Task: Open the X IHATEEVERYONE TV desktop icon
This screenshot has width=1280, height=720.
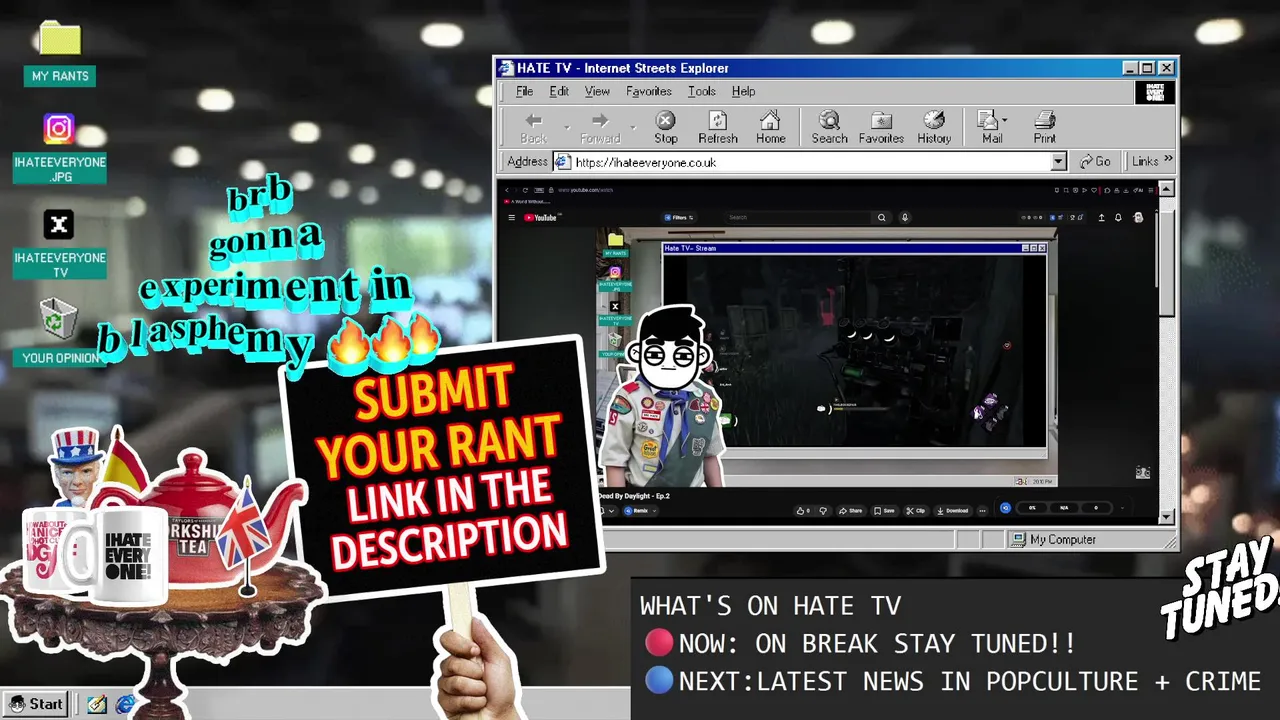Action: 59,225
